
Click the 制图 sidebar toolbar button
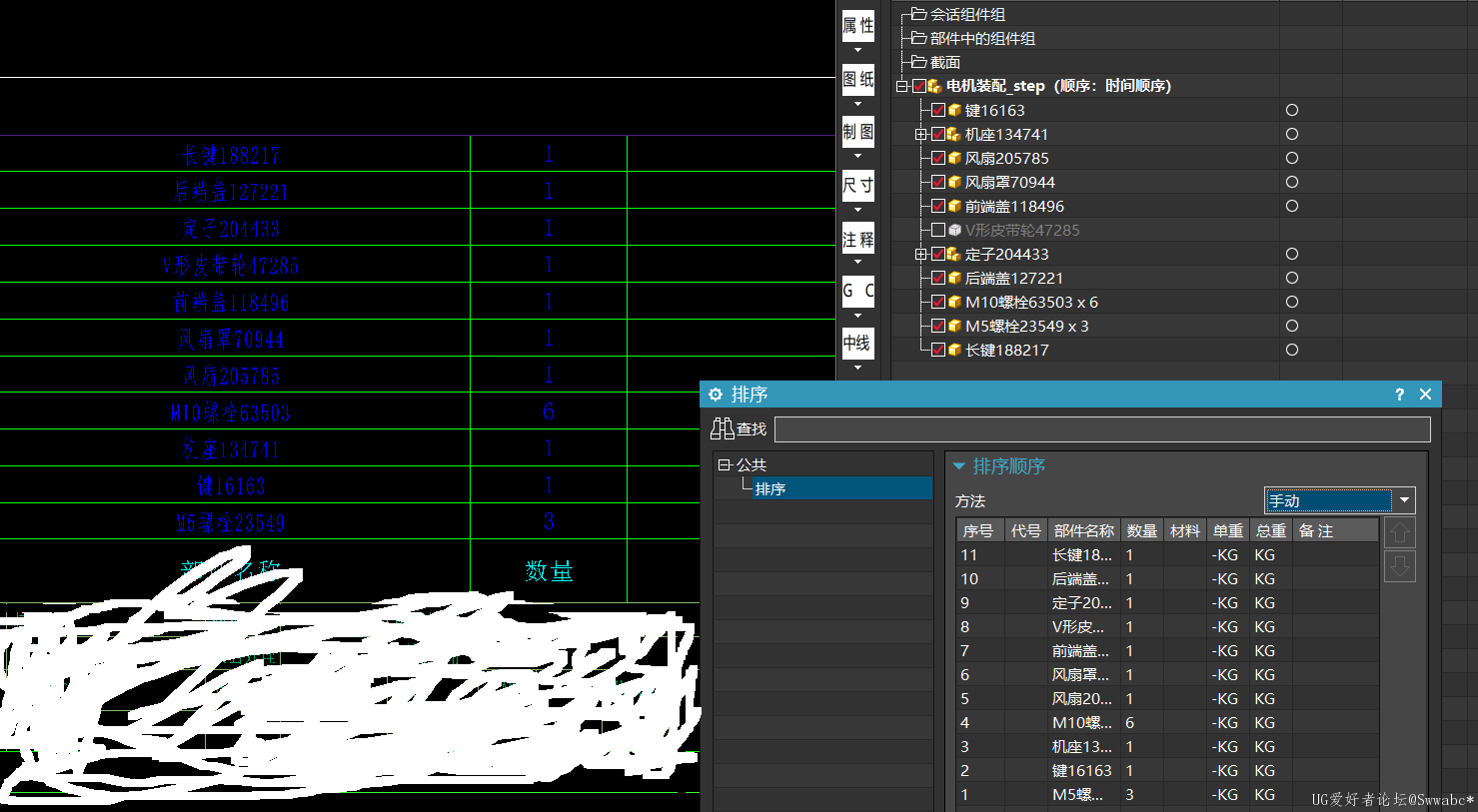pos(857,132)
